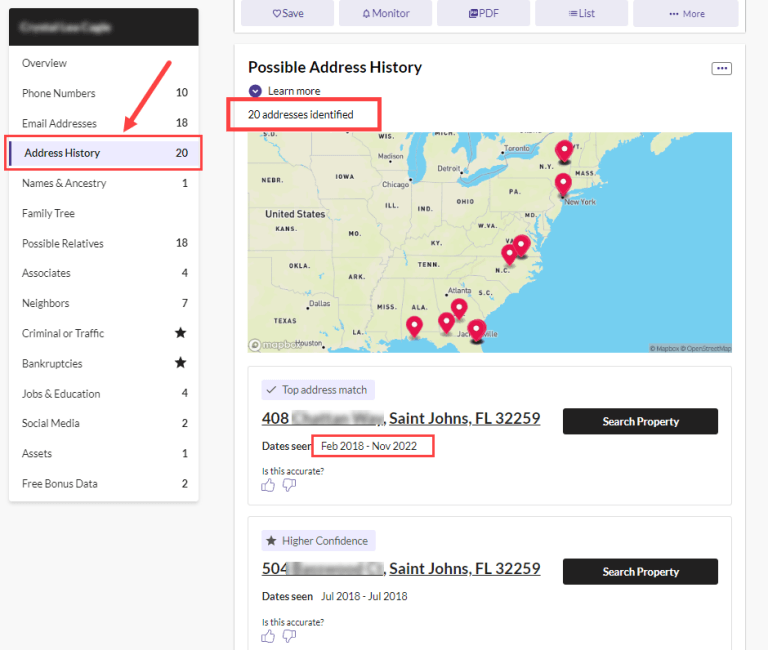The height and width of the screenshot is (650, 768).
Task: Open the three-dot options menu for Address History
Action: tap(721, 68)
